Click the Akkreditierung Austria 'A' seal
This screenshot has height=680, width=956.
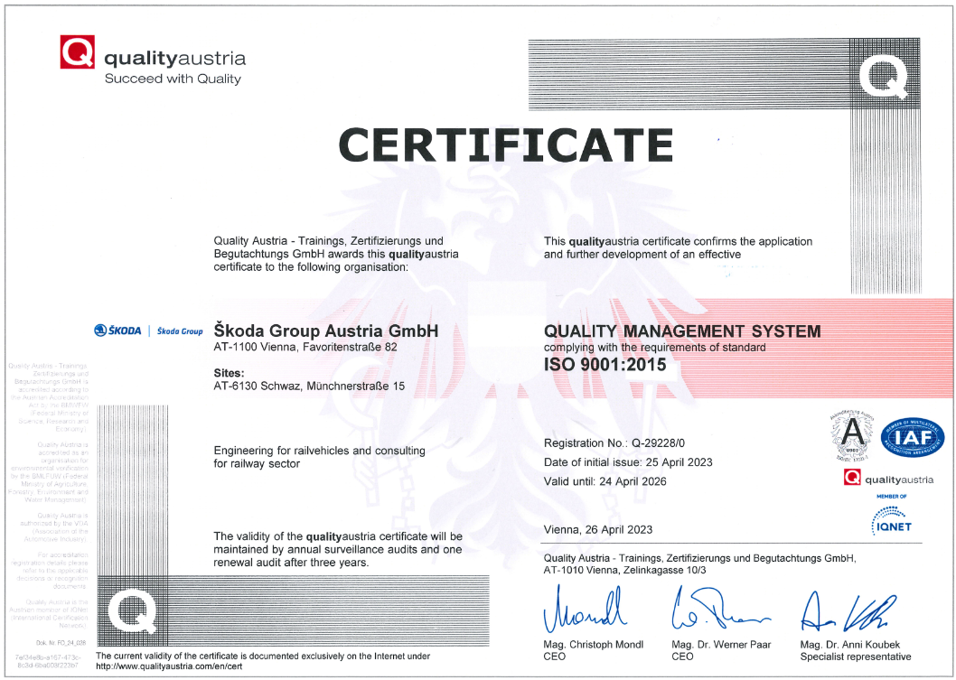tap(851, 437)
